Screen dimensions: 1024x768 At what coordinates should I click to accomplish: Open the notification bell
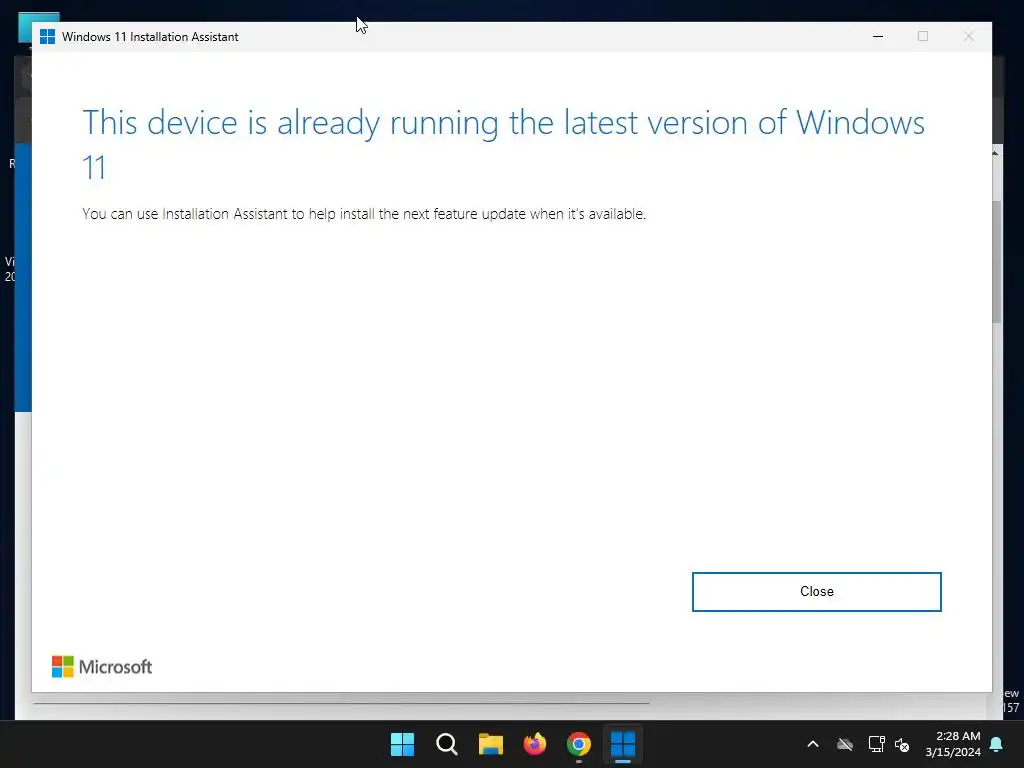997,744
